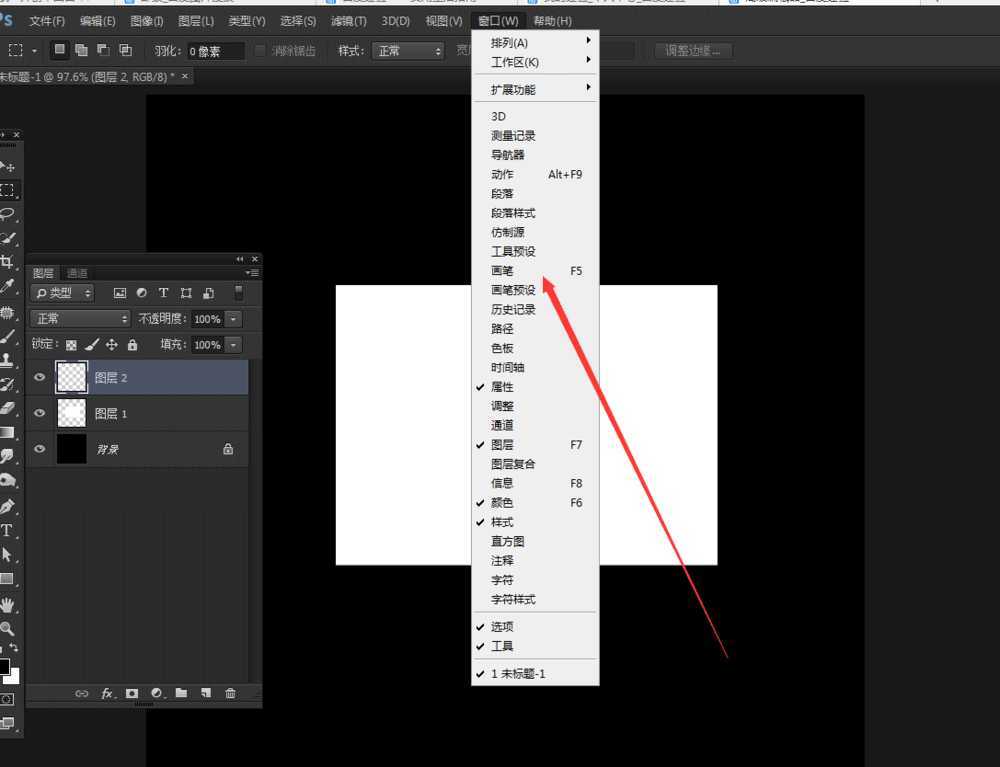
Task: Open the layer filter 类型 dropdown
Action: (62, 293)
